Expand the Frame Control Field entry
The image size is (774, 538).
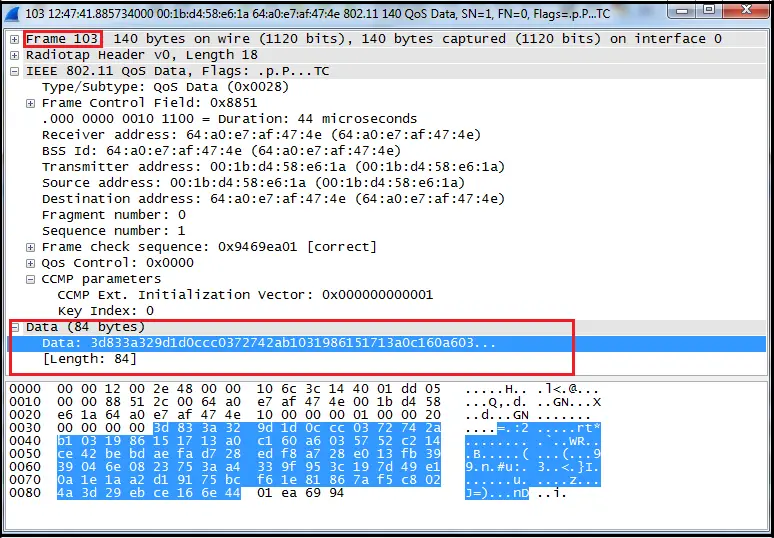(x=31, y=103)
